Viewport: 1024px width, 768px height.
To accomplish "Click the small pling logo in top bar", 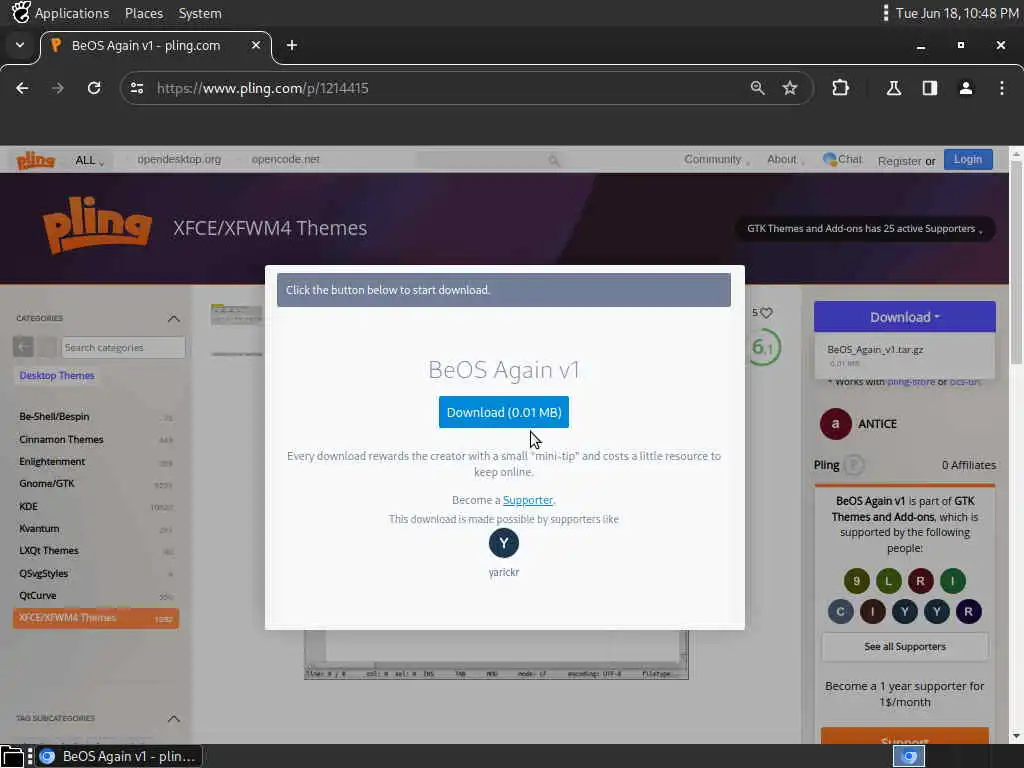I will point(35,160).
